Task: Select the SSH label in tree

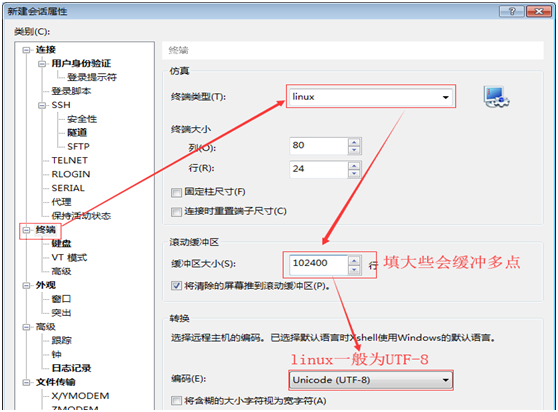Action: point(61,105)
